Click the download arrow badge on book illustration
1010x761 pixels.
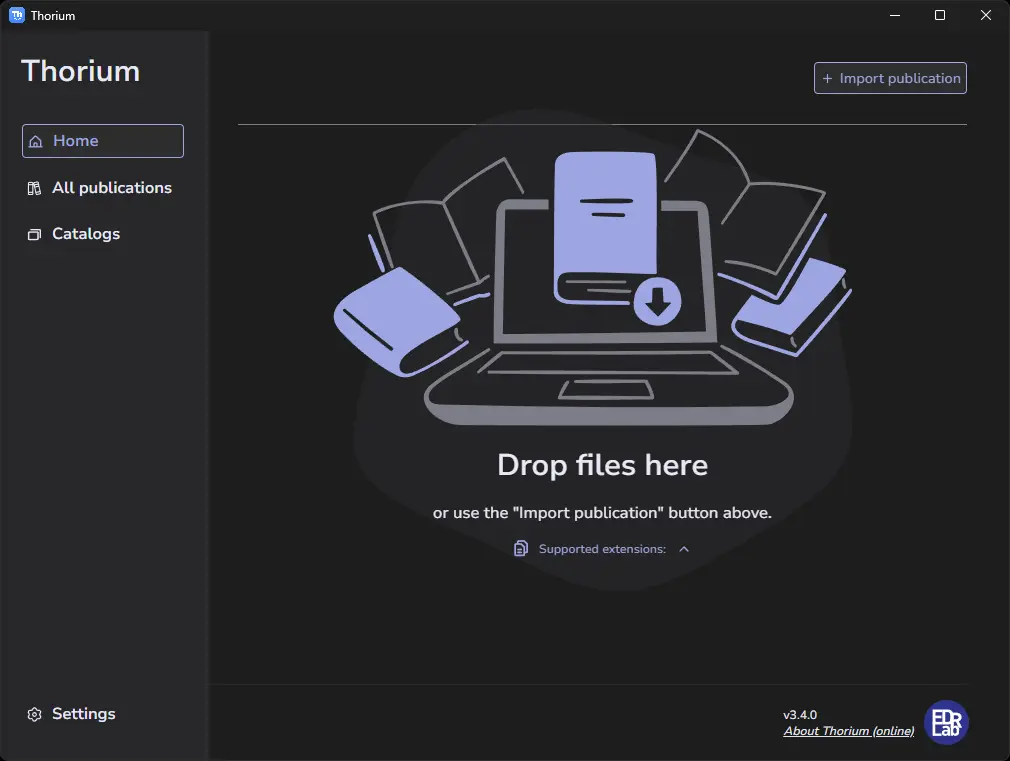(657, 301)
